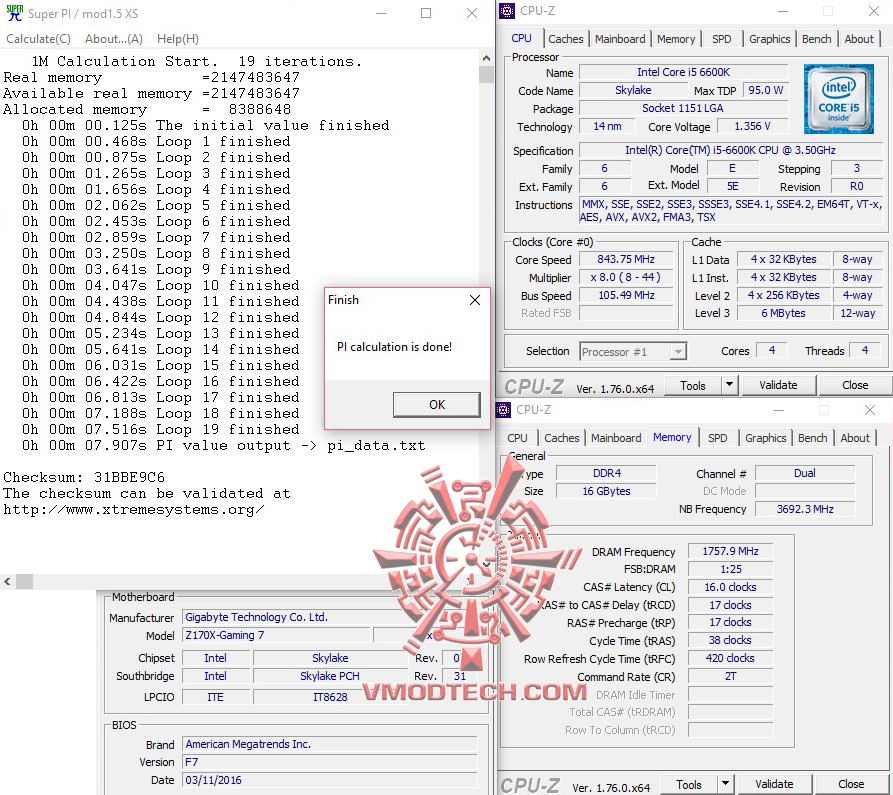893x795 pixels.
Task: Switch to Memory tab in upper CPU-Z window
Action: pos(675,39)
